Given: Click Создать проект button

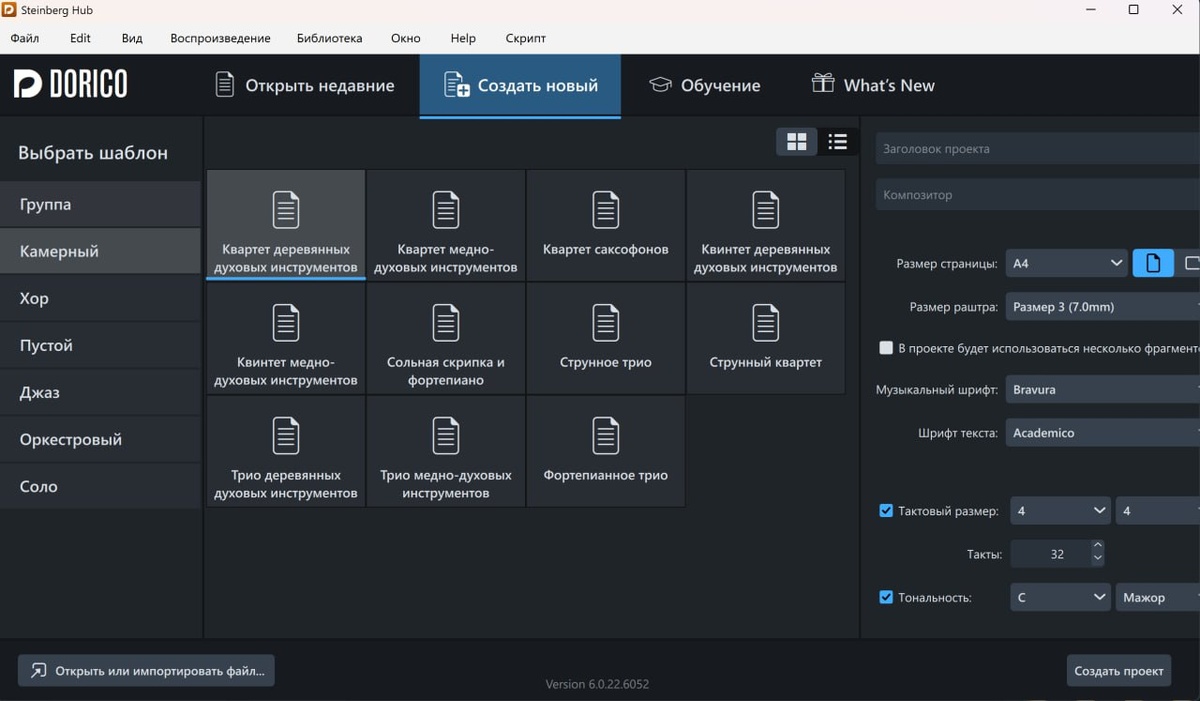Looking at the screenshot, I should point(1118,671).
